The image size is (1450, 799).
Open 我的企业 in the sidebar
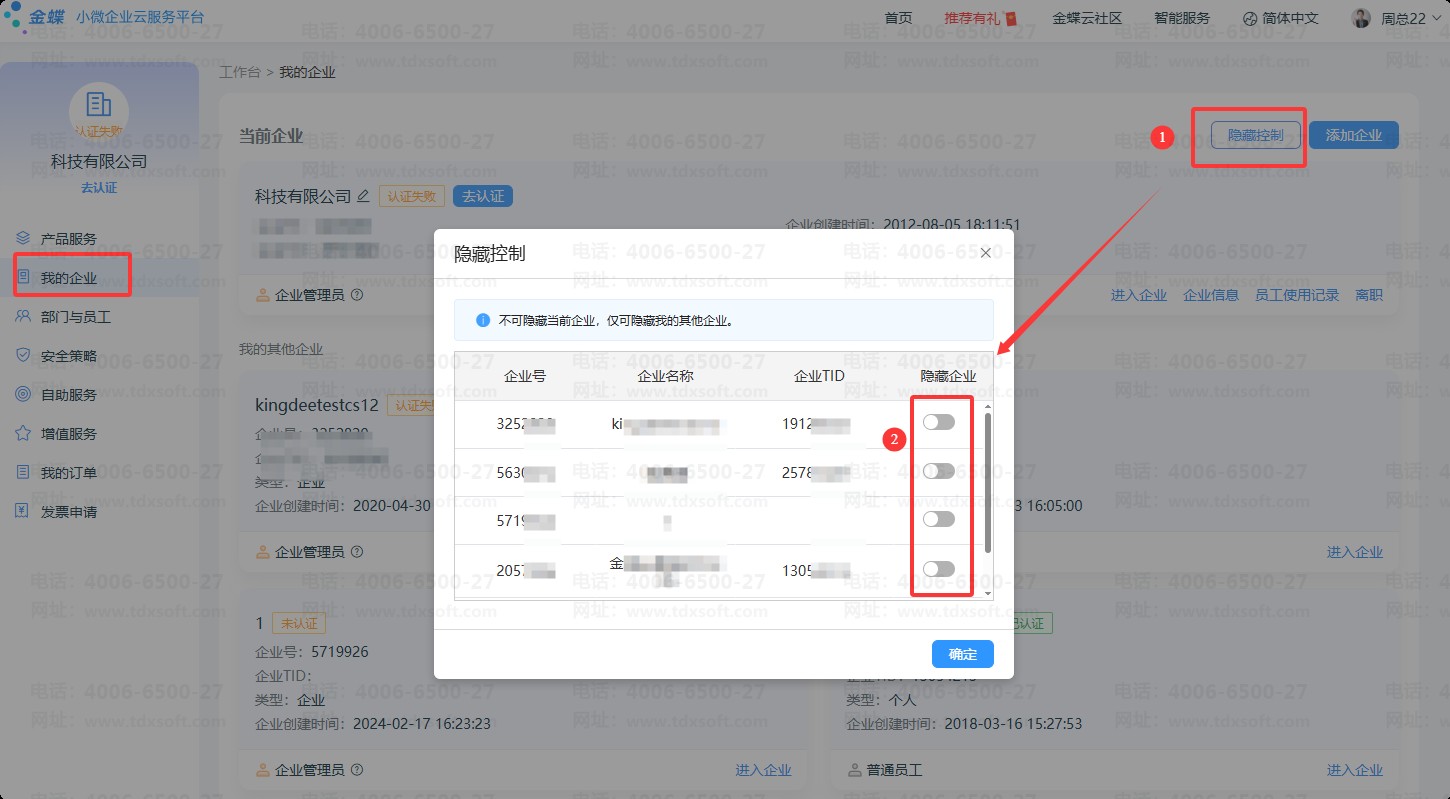(68, 278)
